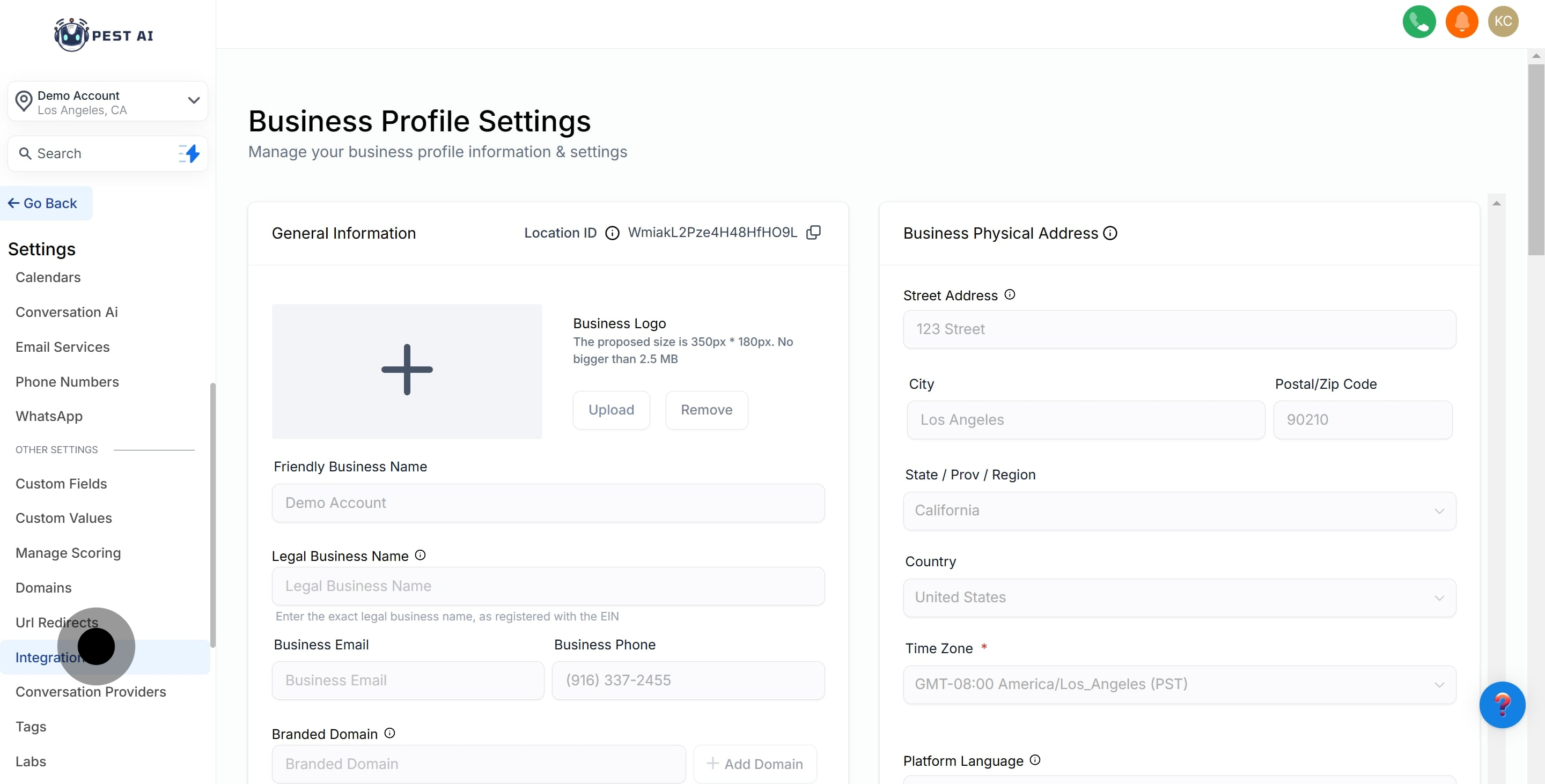The image size is (1545, 784).
Task: Click the Branded Domain info icon
Action: (x=389, y=733)
